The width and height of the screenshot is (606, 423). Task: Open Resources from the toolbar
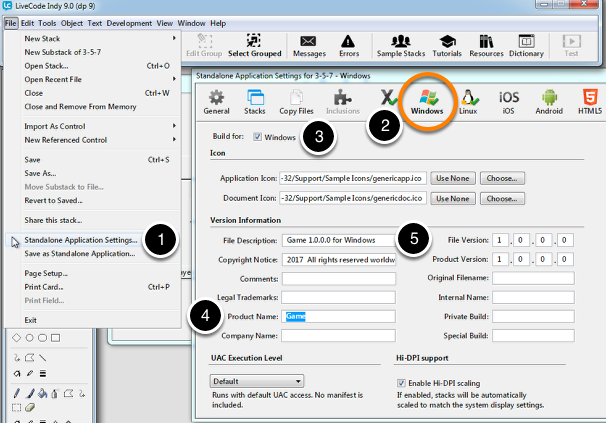pos(486,46)
